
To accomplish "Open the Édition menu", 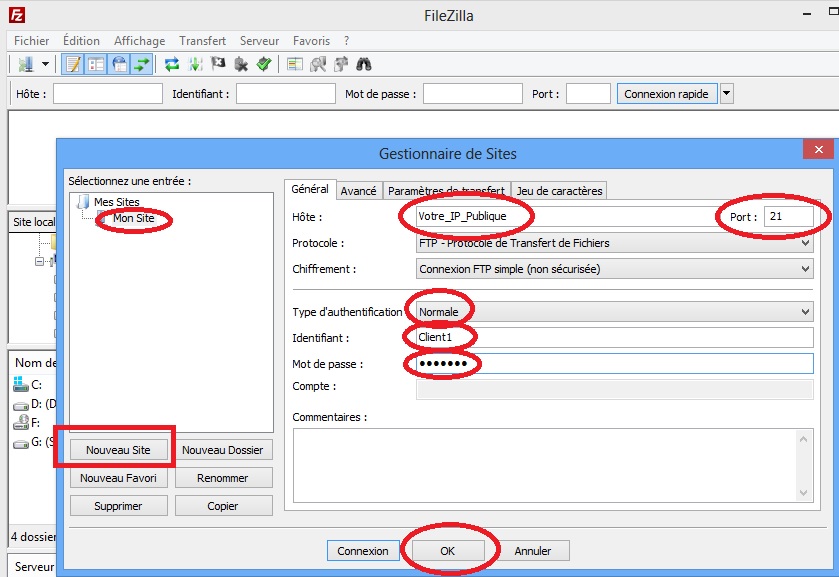I will (x=81, y=41).
